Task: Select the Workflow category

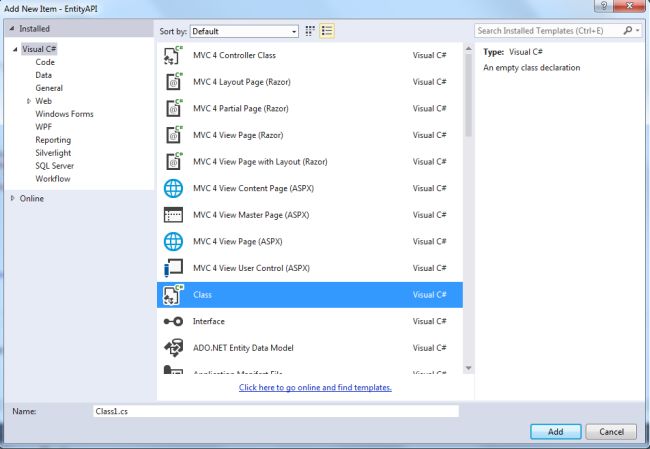Action: pyautogui.click(x=53, y=179)
